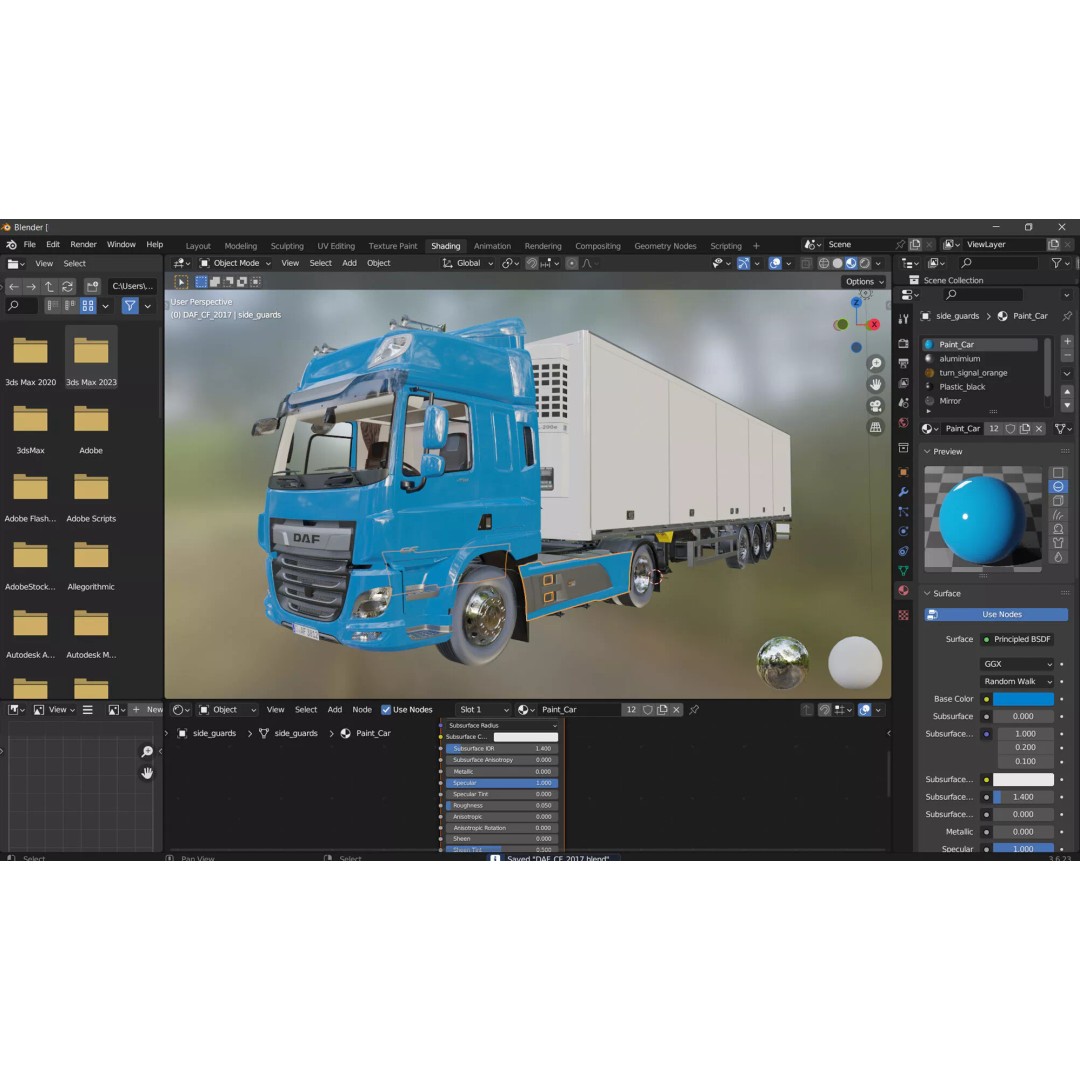Add a material slot with the plus button

[x=1067, y=342]
